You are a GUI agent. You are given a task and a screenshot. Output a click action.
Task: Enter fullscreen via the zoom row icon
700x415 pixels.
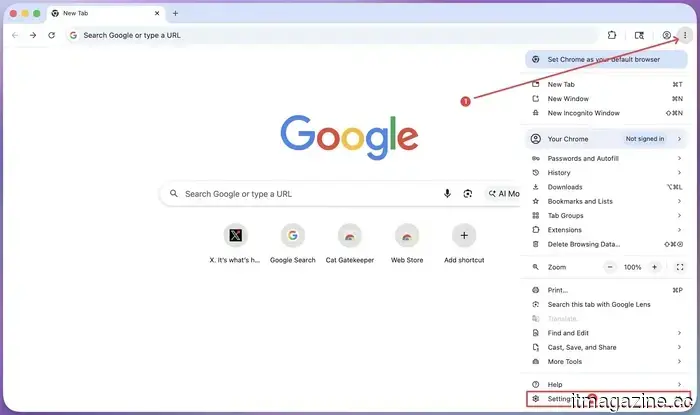click(679, 267)
